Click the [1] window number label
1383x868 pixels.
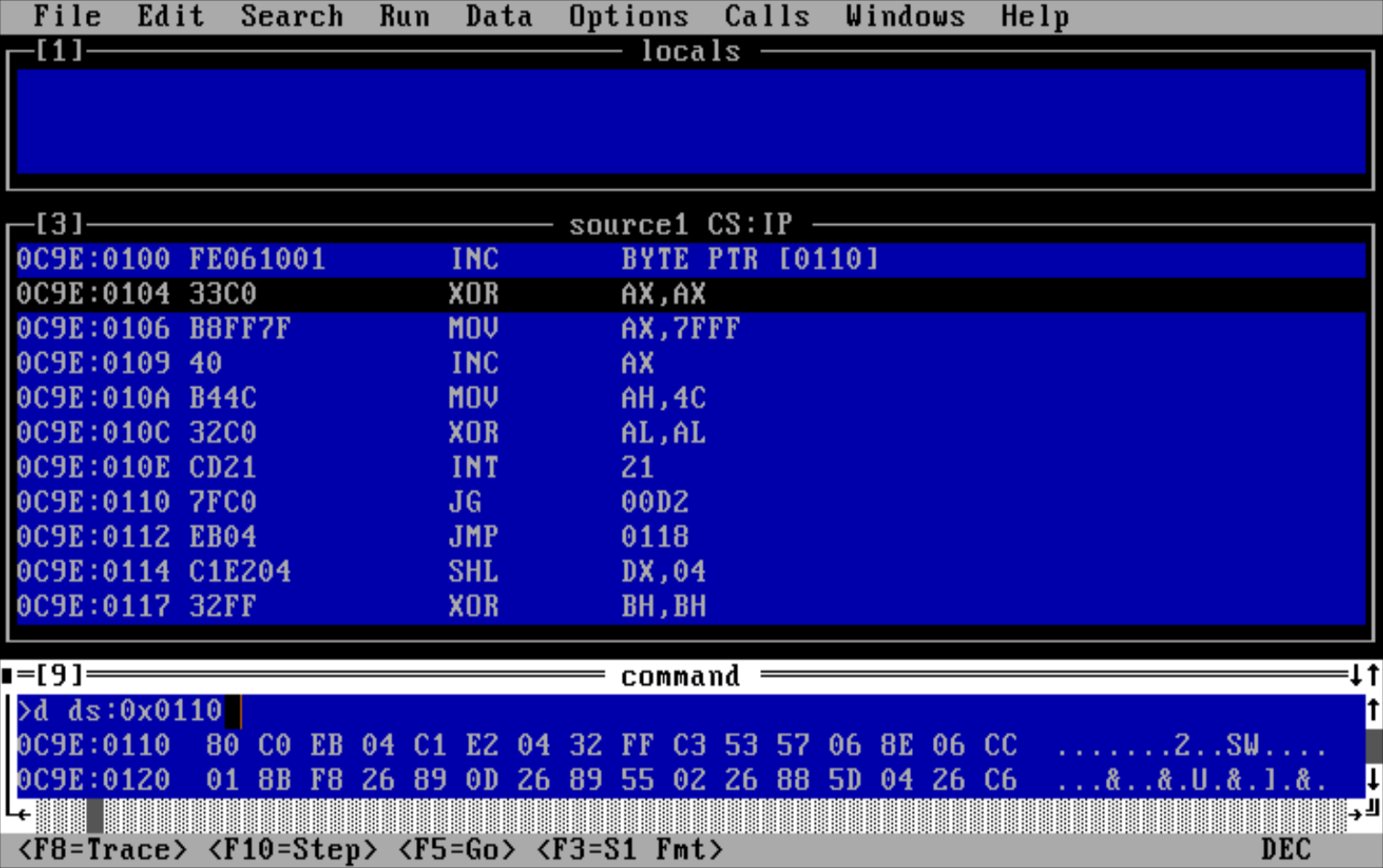click(x=60, y=50)
